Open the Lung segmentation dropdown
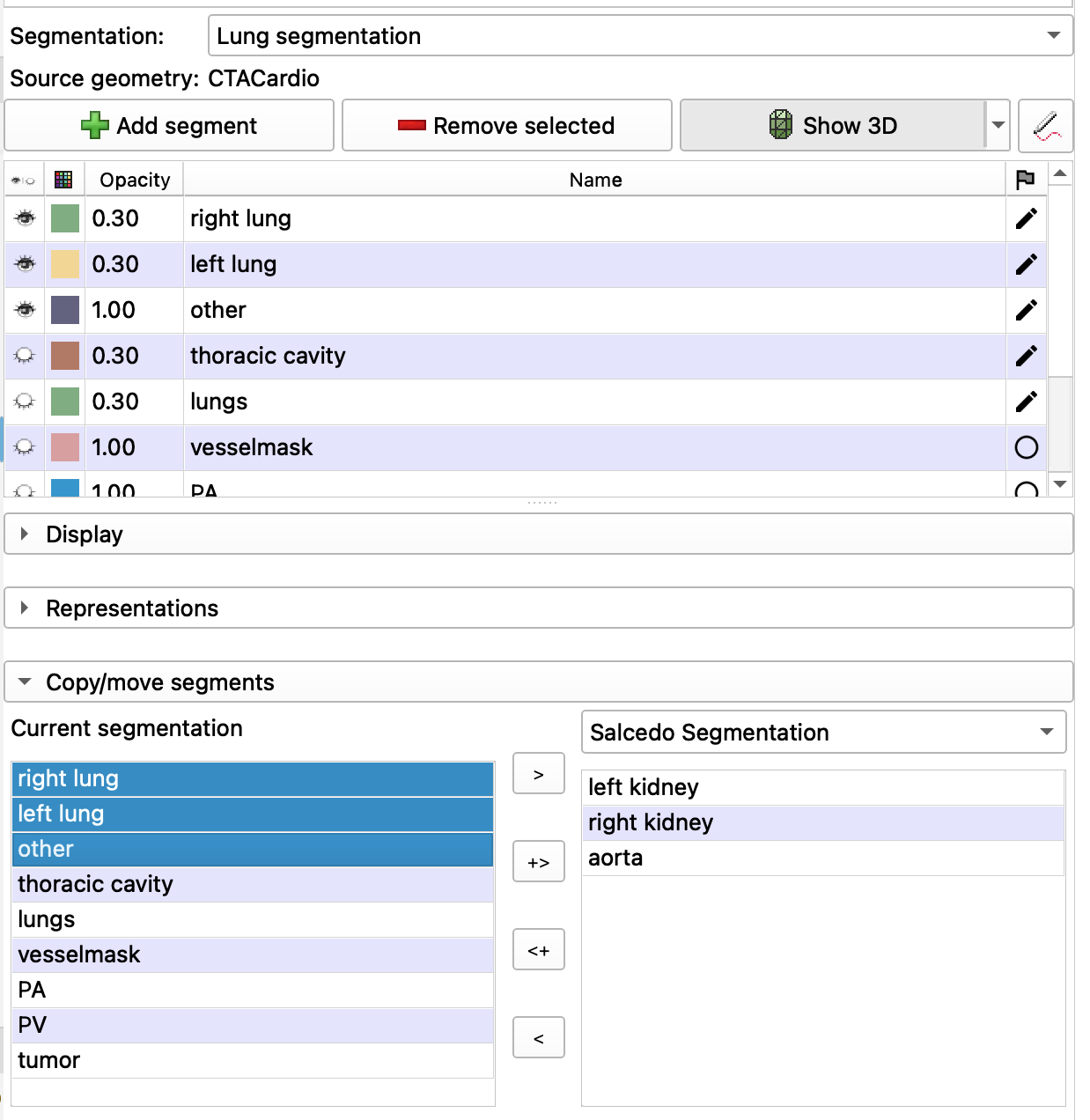1090x1120 pixels. (640, 36)
